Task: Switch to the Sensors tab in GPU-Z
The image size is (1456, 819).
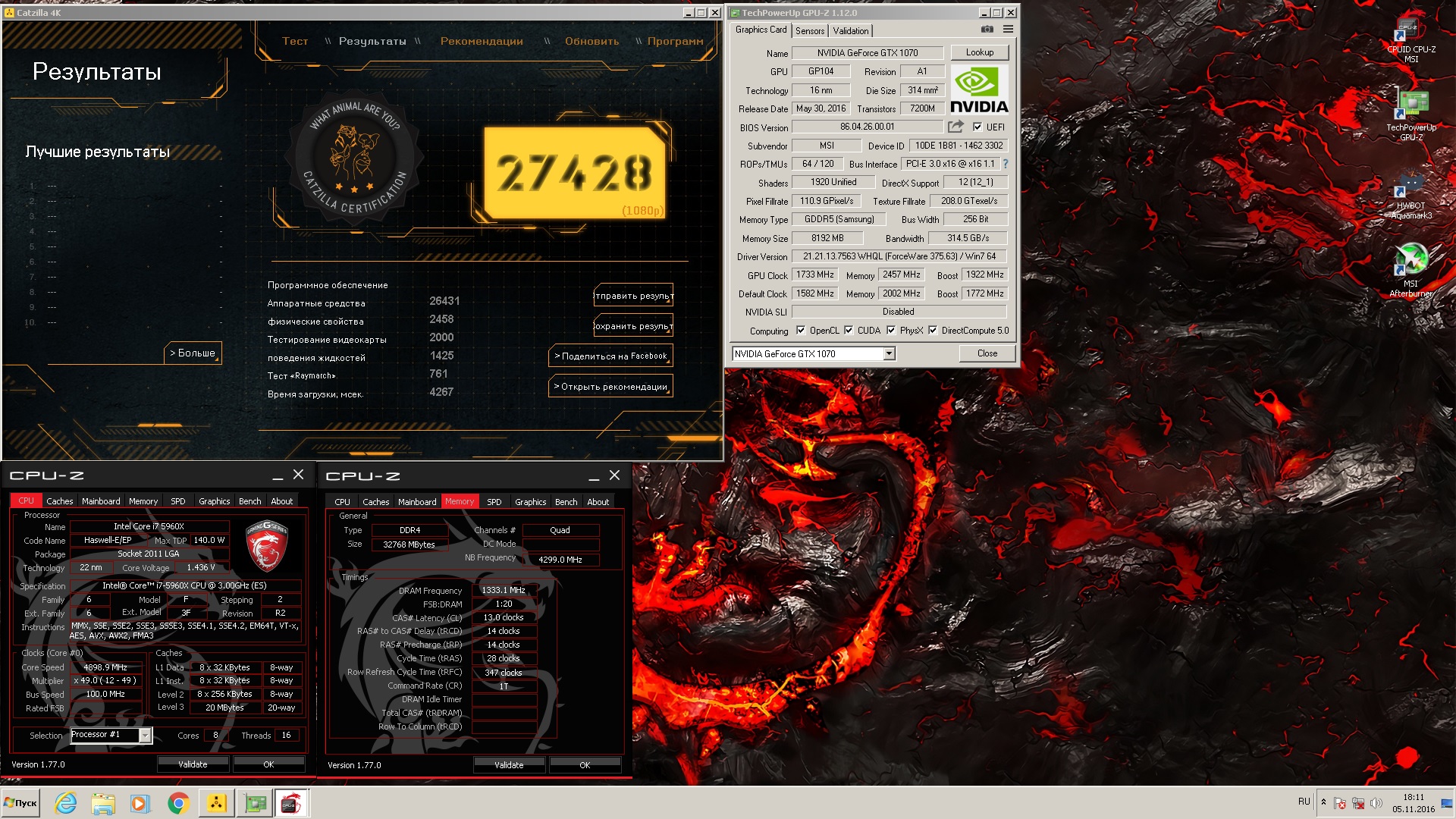Action: click(810, 31)
